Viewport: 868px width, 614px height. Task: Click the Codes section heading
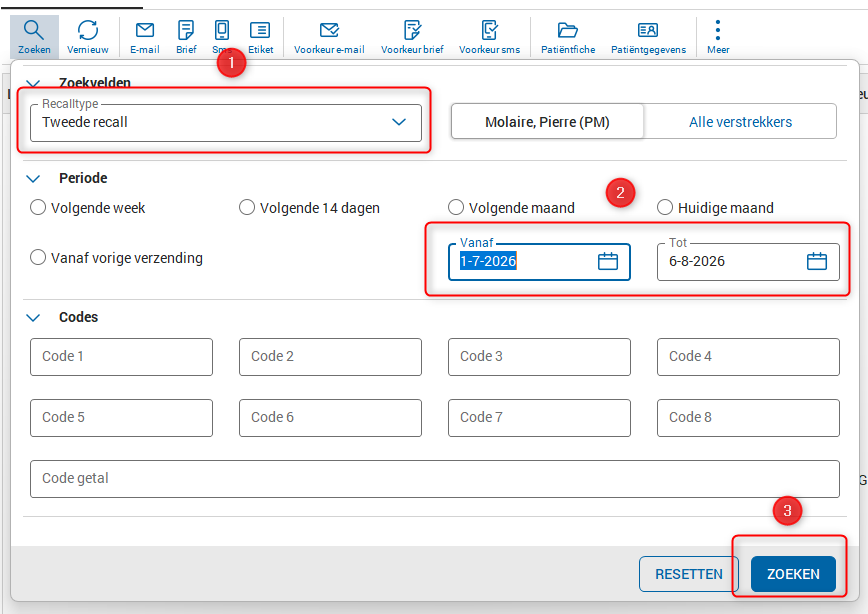[79, 317]
